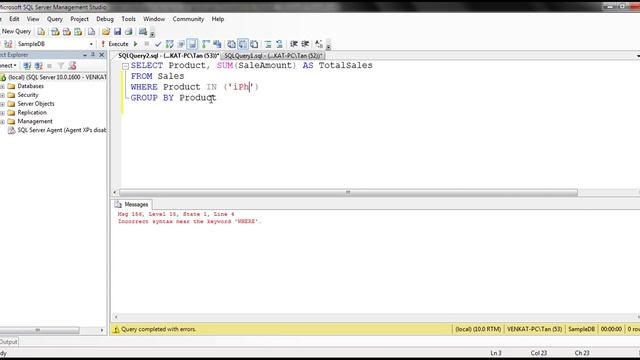This screenshot has width=640, height=360.
Task: Switch output to Results to File
Action: tap(254, 44)
